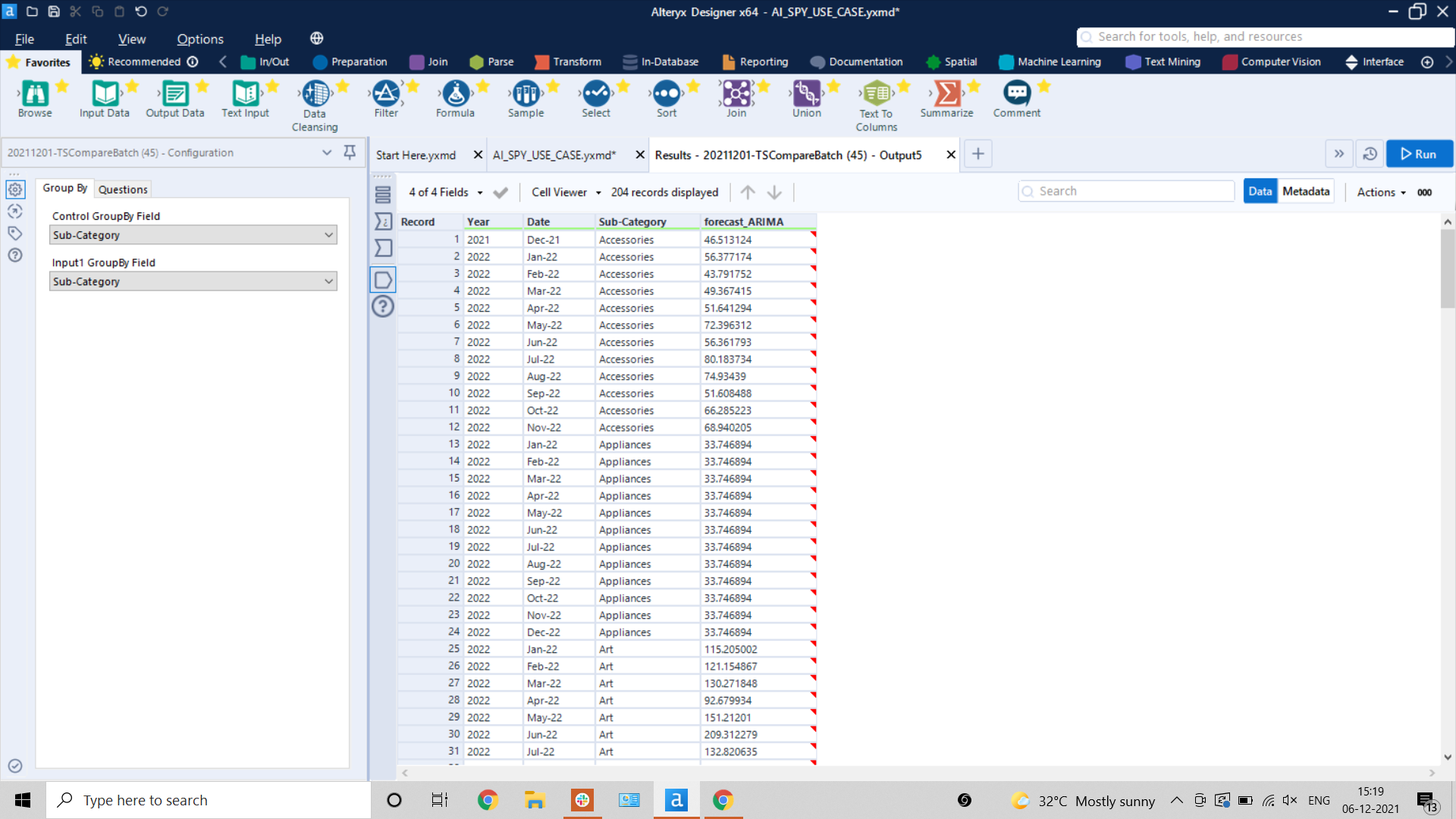This screenshot has height=819, width=1456.
Task: Run the workflow
Action: [x=1419, y=153]
